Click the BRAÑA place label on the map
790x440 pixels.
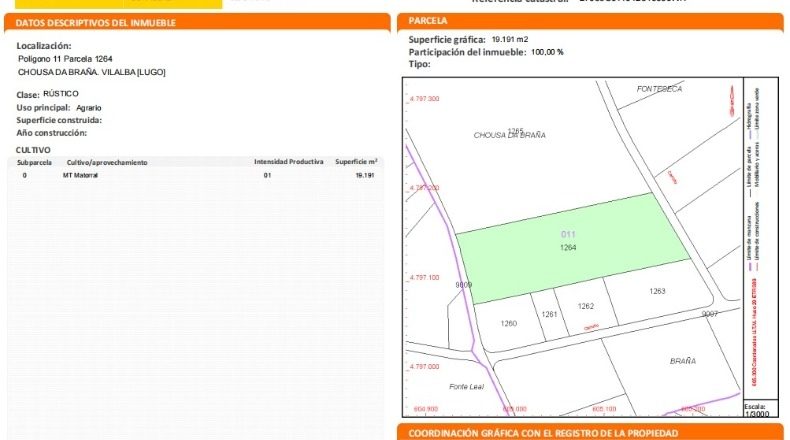point(683,361)
